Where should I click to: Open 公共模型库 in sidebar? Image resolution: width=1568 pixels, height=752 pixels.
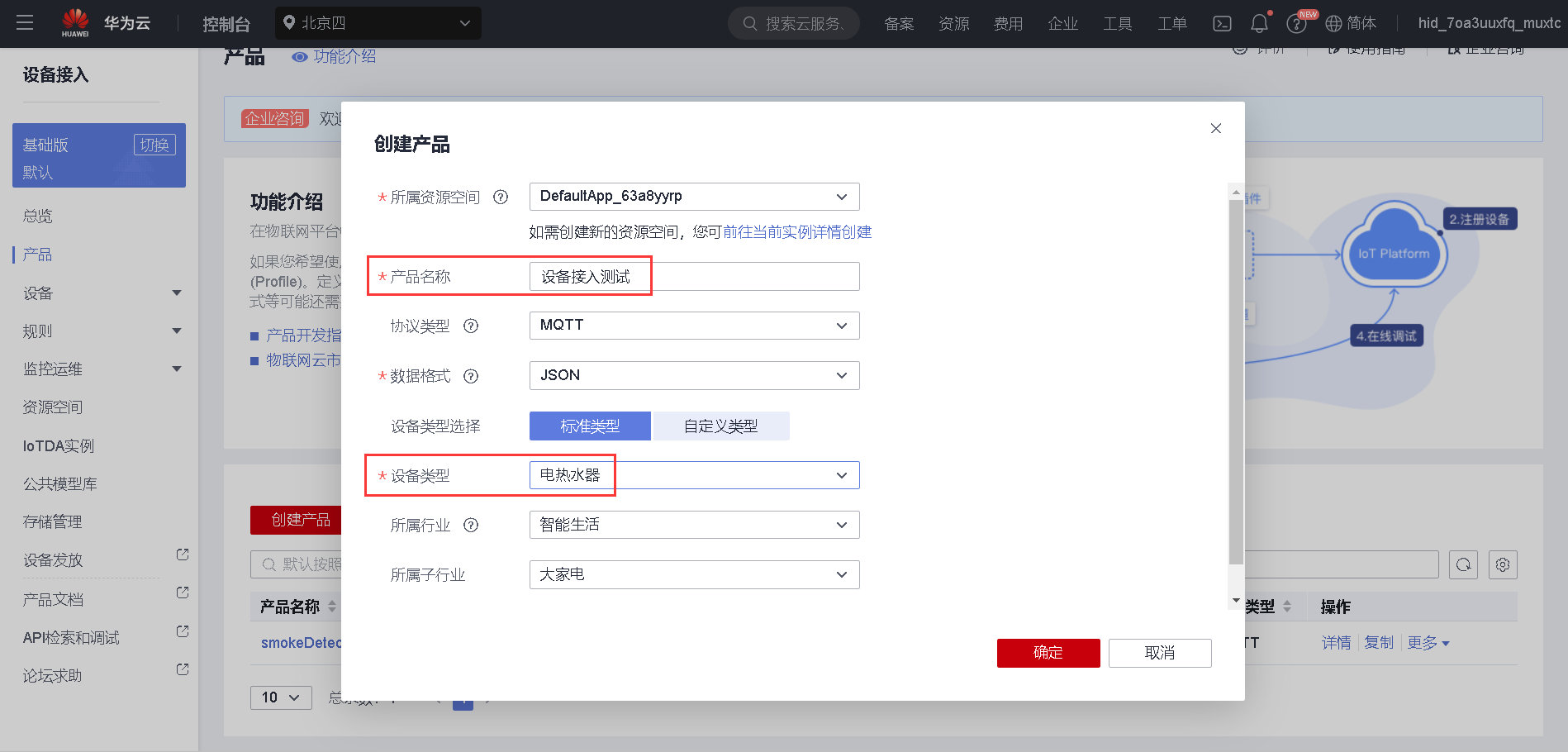coord(60,484)
